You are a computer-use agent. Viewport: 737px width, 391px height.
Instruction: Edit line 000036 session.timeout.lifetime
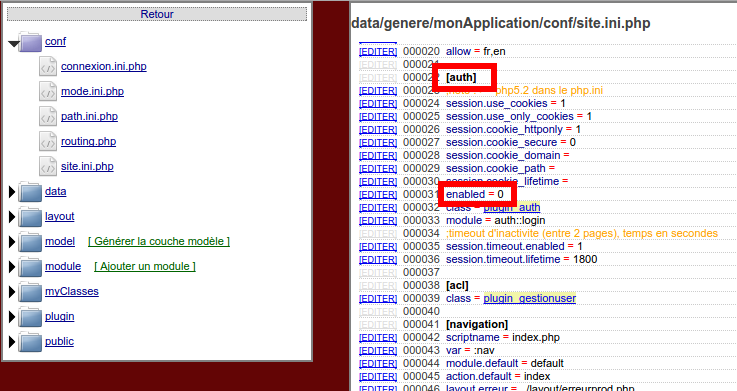click(x=378, y=259)
